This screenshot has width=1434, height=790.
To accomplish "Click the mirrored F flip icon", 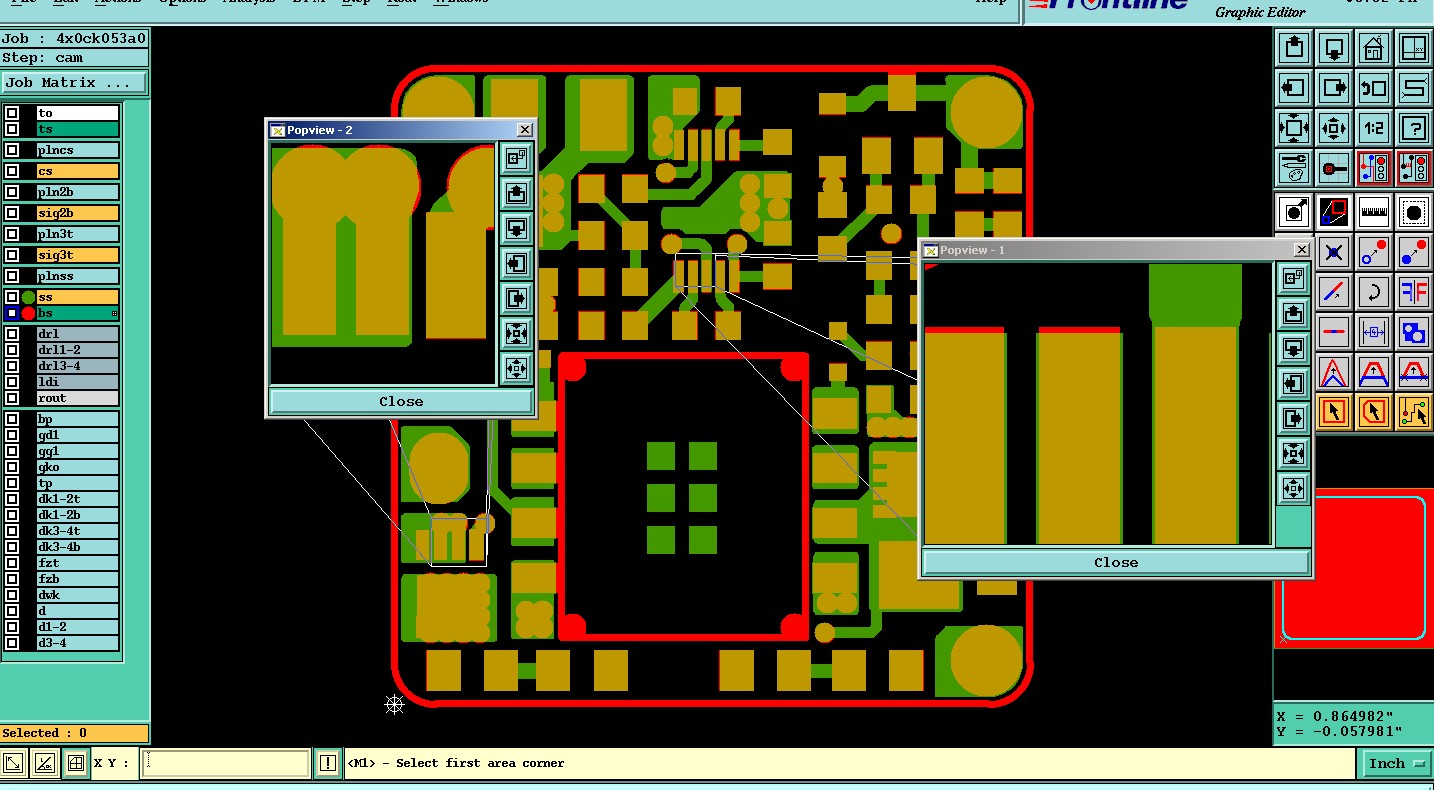I will pyautogui.click(x=1413, y=292).
